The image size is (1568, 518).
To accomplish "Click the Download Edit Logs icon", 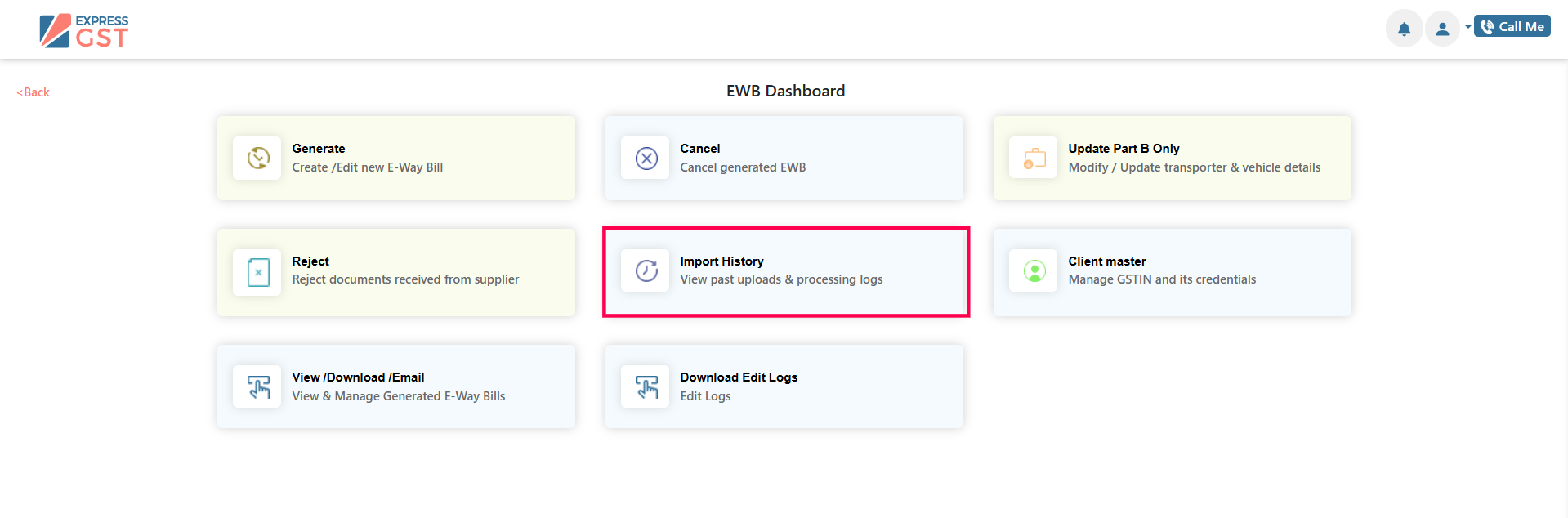I will (646, 386).
